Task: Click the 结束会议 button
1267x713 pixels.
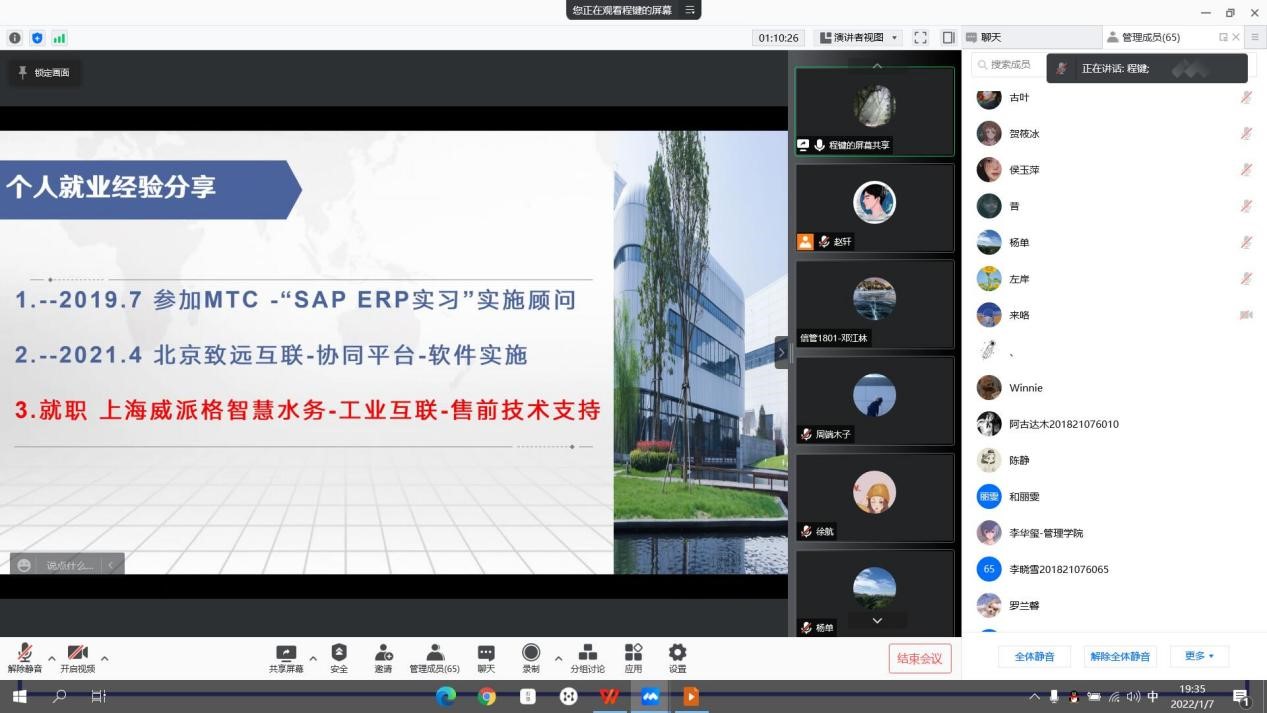Action: [x=920, y=658]
